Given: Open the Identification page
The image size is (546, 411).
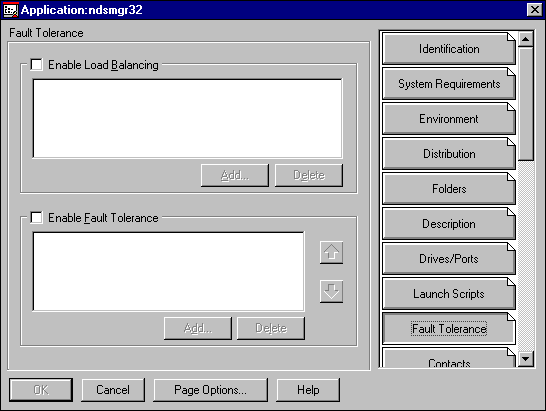Looking at the screenshot, I should (448, 49).
